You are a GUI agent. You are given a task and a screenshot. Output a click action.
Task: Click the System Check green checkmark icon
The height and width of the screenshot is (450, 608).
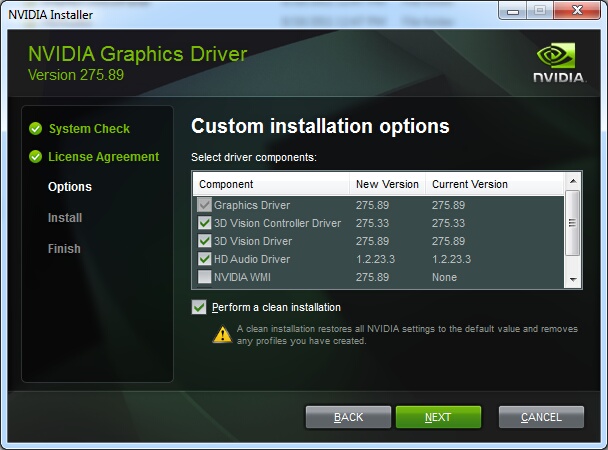36,128
